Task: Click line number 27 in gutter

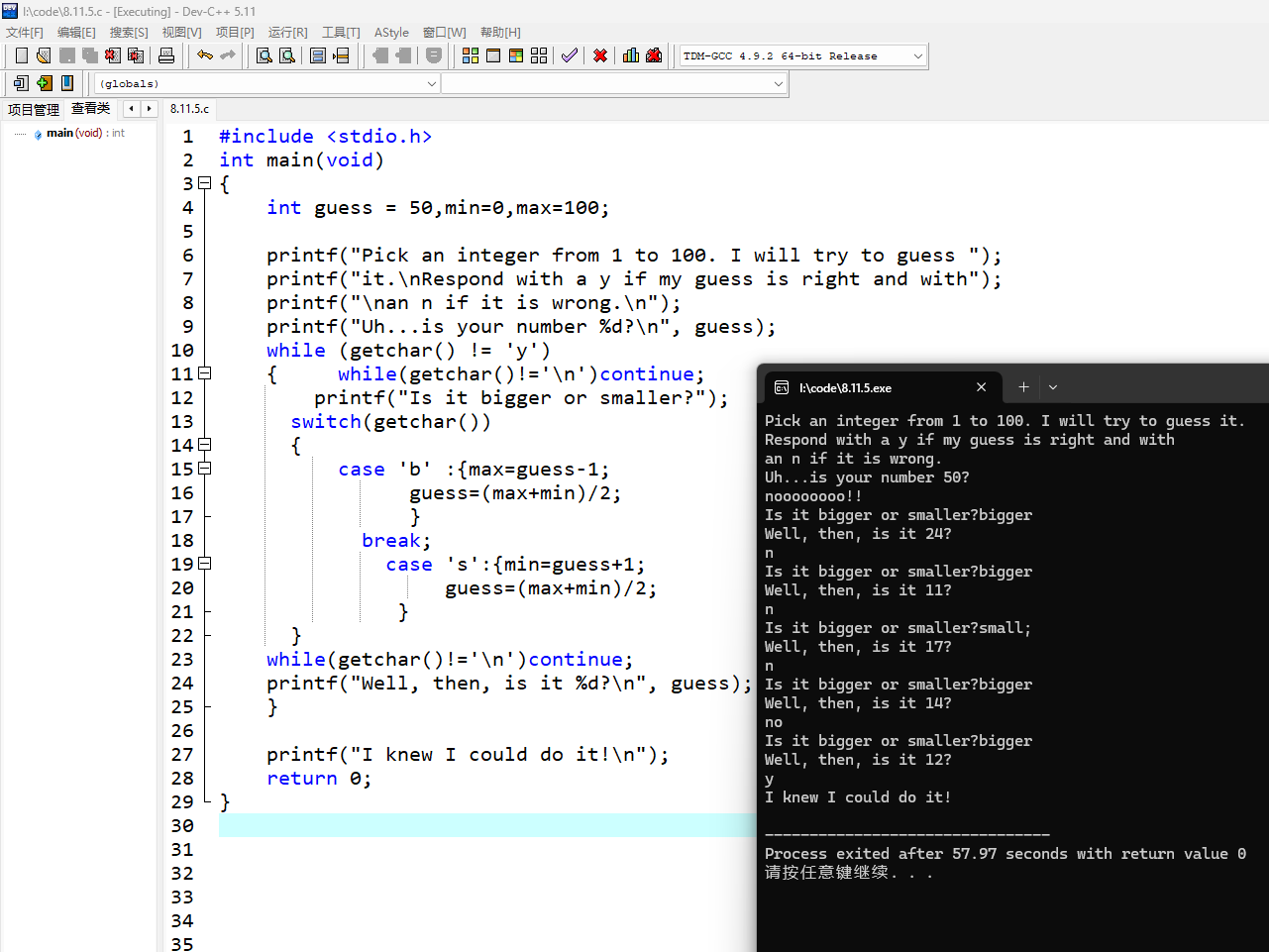Action: coord(182,754)
